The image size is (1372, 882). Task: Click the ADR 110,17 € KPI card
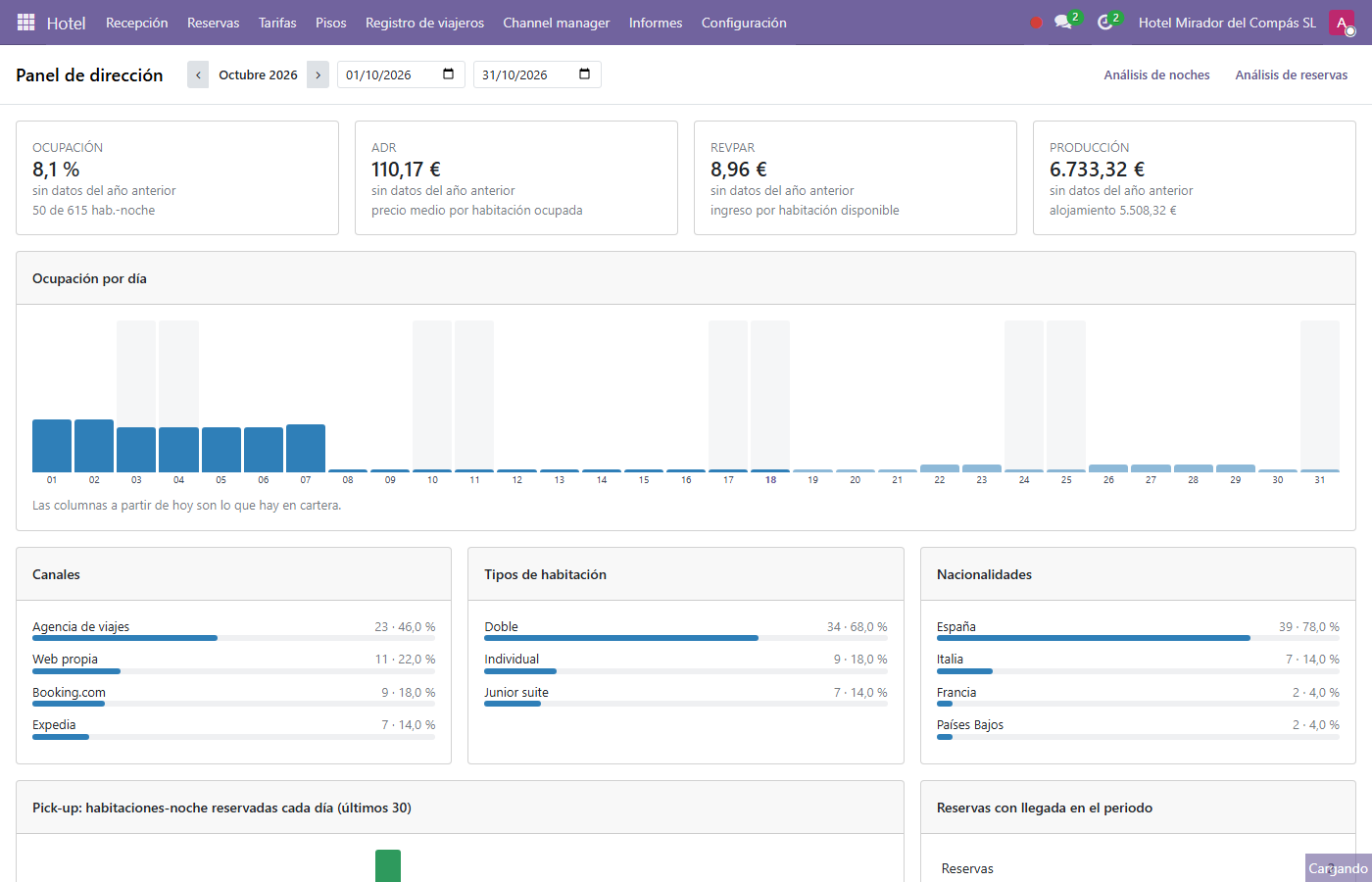tap(516, 177)
